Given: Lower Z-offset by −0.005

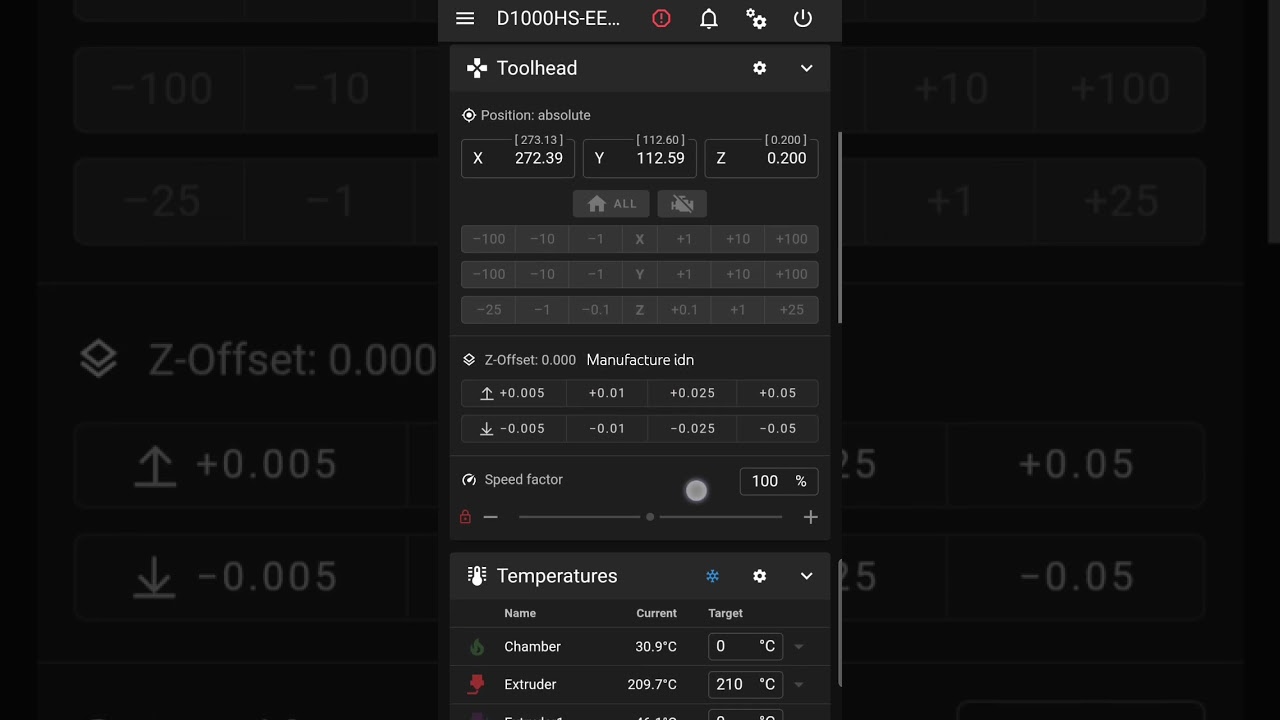Looking at the screenshot, I should click(x=513, y=429).
